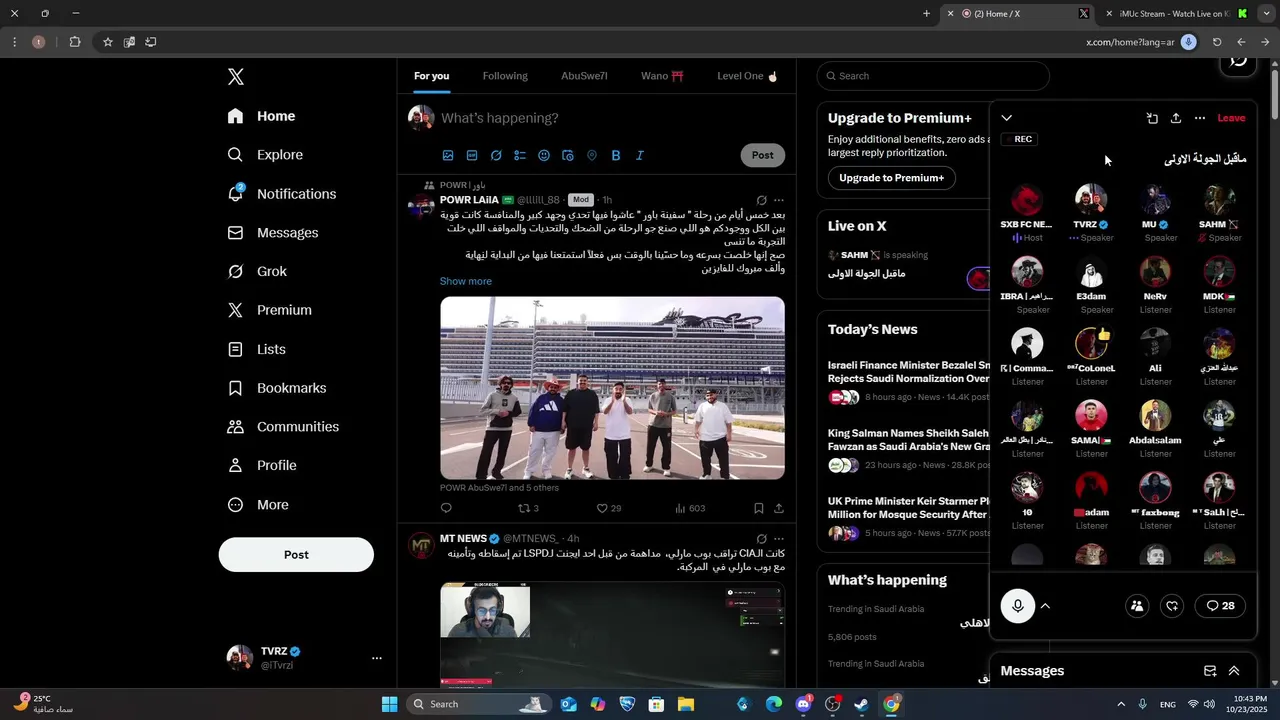
Task: Click the Grok enhance icon in composer
Action: coord(496,155)
